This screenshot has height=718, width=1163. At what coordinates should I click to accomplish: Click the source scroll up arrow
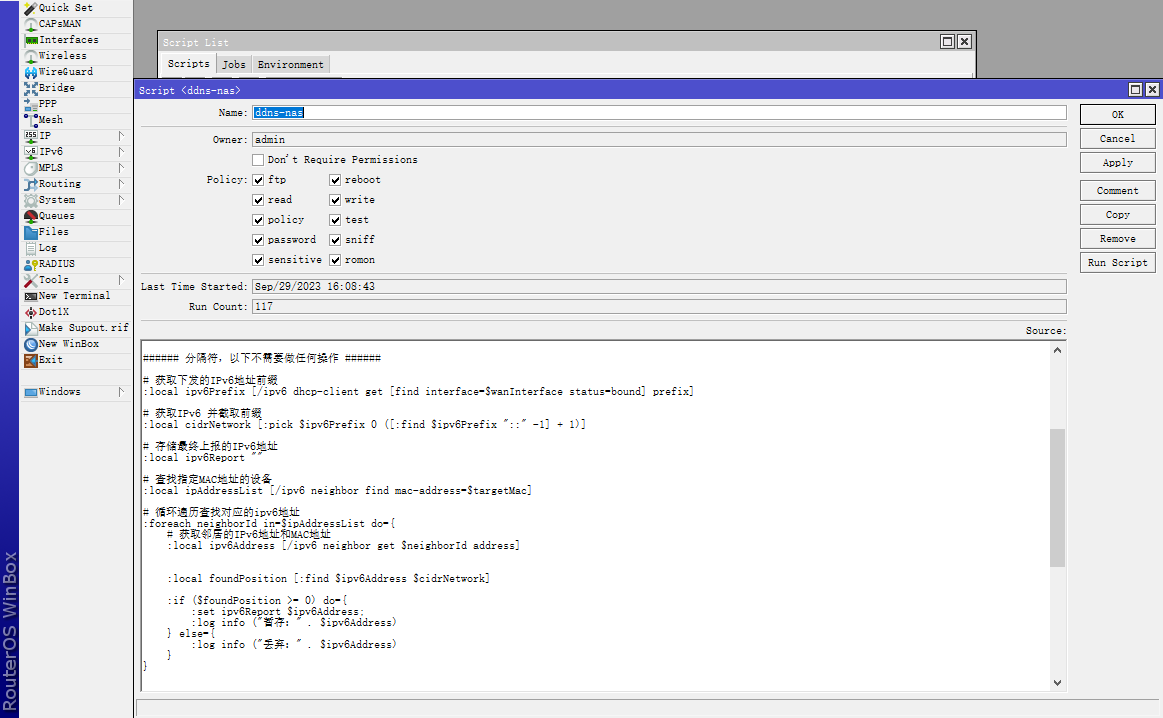point(1058,350)
